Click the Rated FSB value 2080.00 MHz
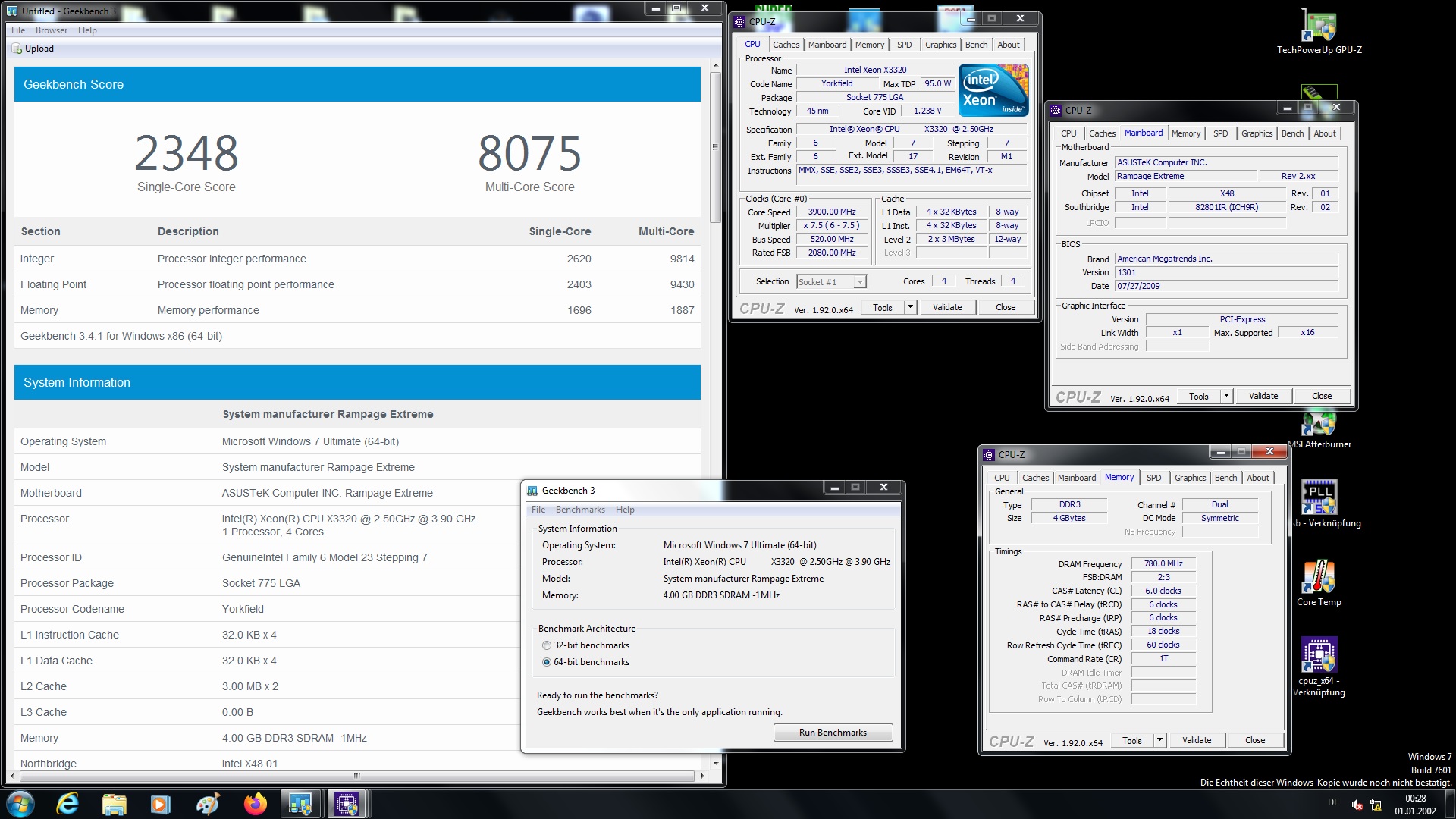The width and height of the screenshot is (1456, 819). (x=831, y=253)
